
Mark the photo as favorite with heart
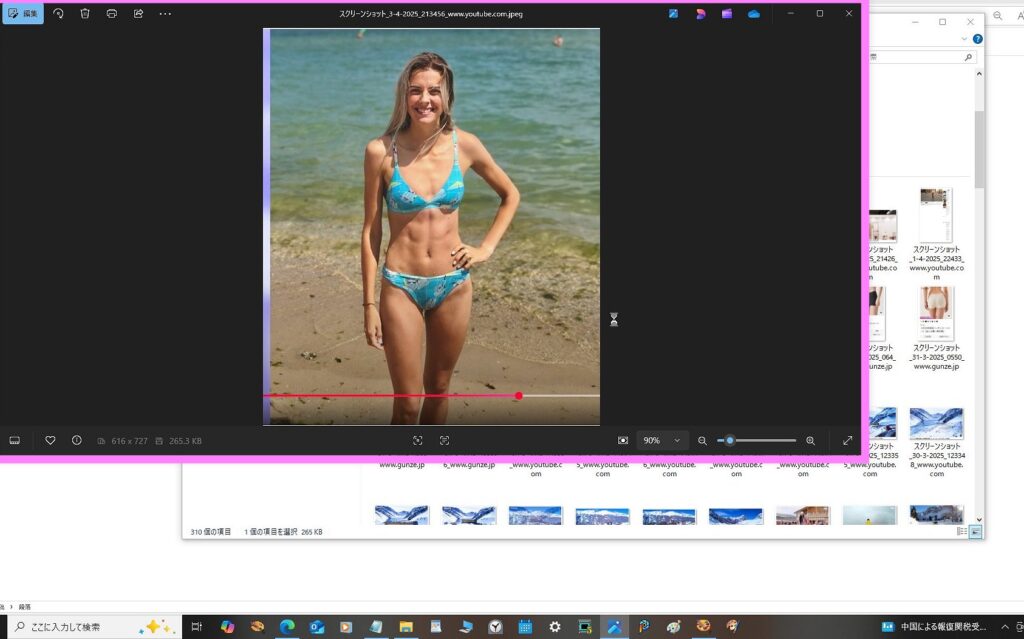click(x=50, y=440)
